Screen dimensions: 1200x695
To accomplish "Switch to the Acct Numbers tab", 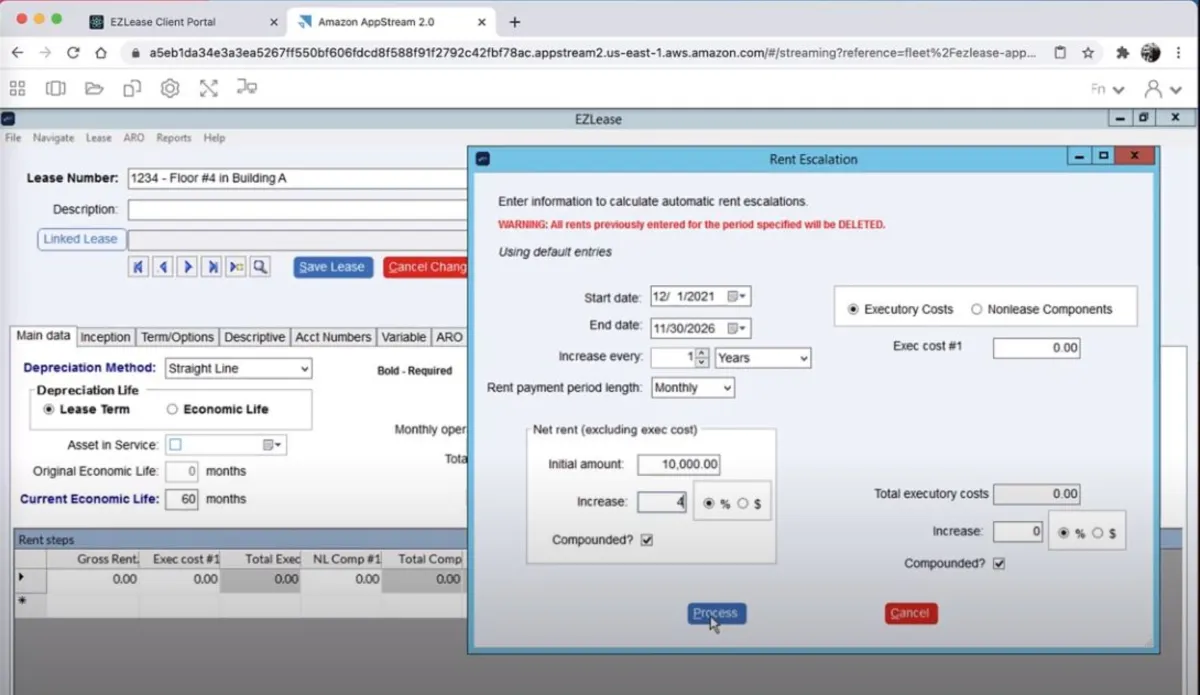I will click(x=333, y=338).
